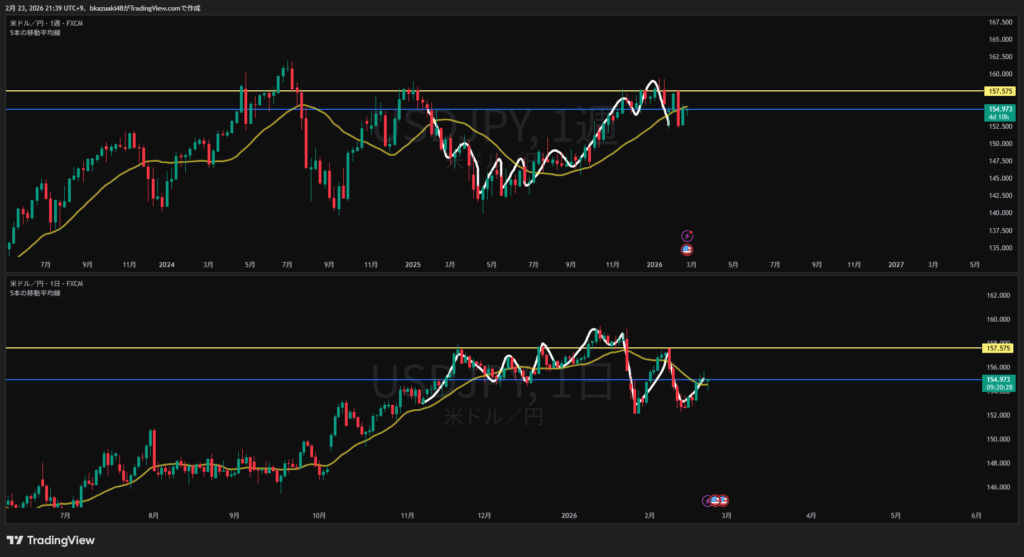The width and height of the screenshot is (1024, 557).
Task: Expand the weekly chart 5本の移動平均線 indicator legend
Action: pyautogui.click(x=34, y=32)
